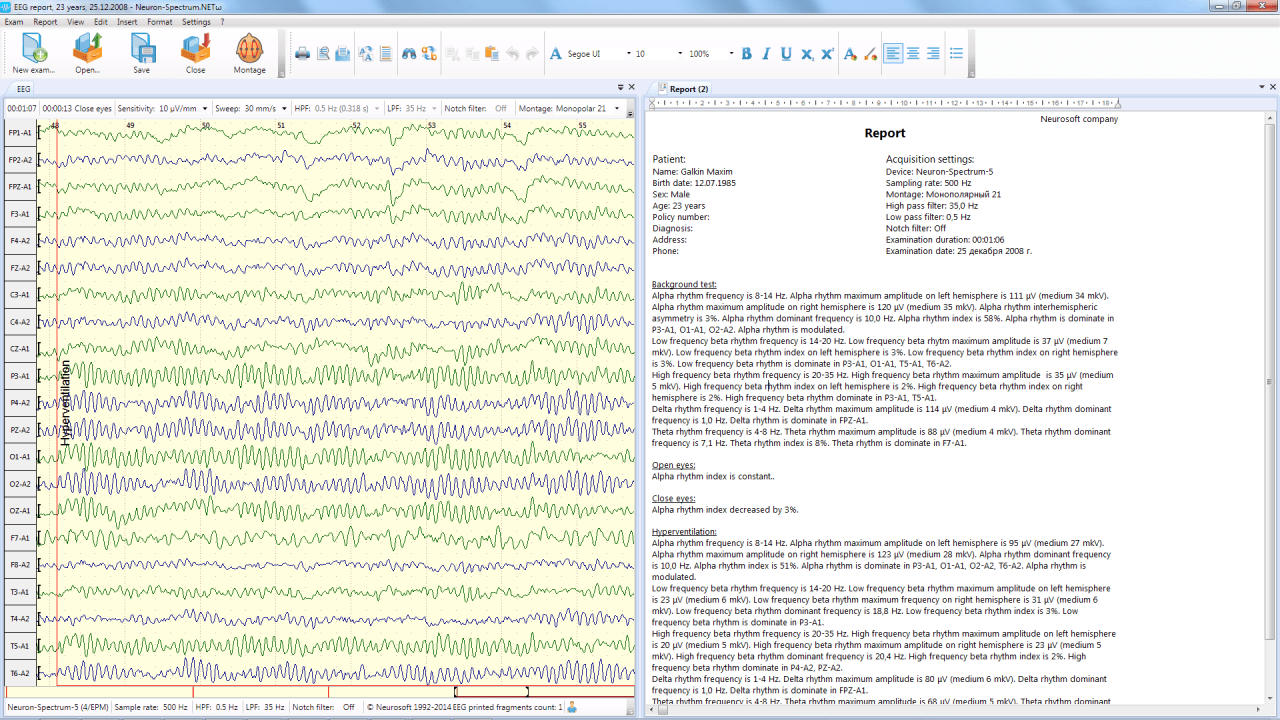Toggle bold formatting on the report text
Screen dimensions: 1280x720
[x=745, y=53]
